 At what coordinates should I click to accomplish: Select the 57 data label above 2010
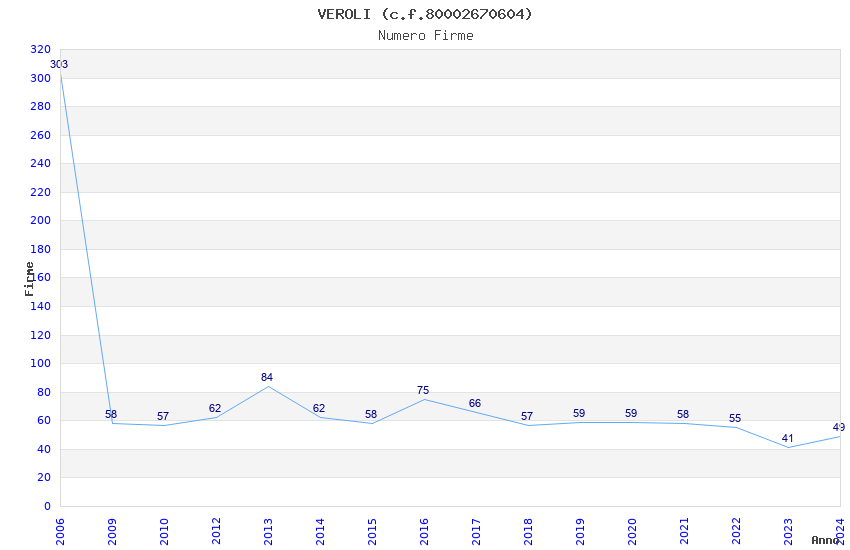click(163, 416)
